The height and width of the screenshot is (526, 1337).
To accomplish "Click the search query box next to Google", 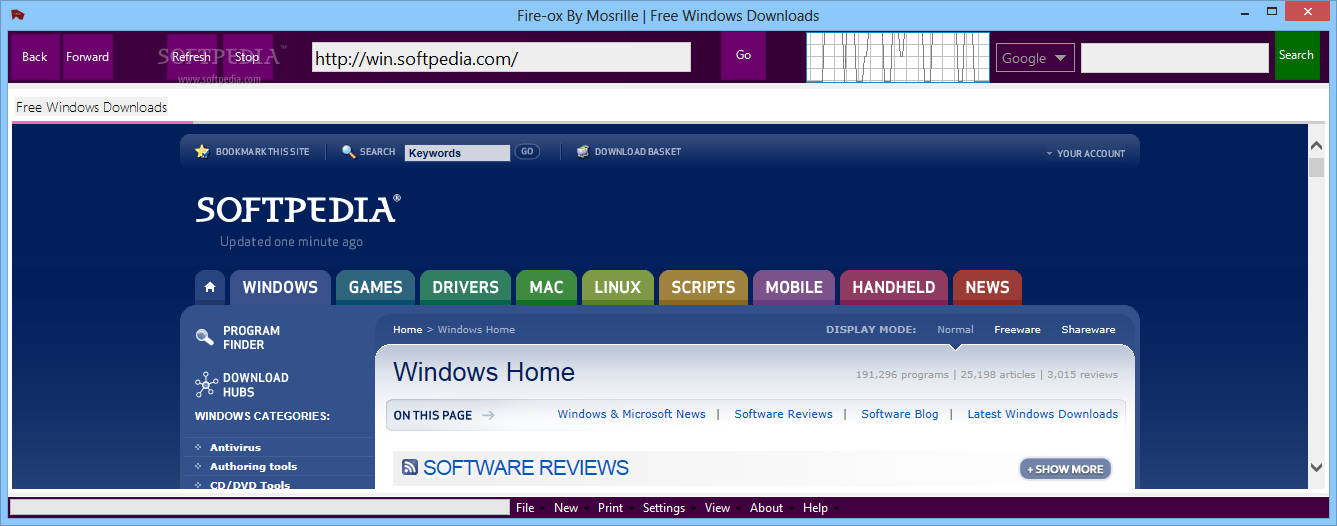I will click(x=1174, y=58).
